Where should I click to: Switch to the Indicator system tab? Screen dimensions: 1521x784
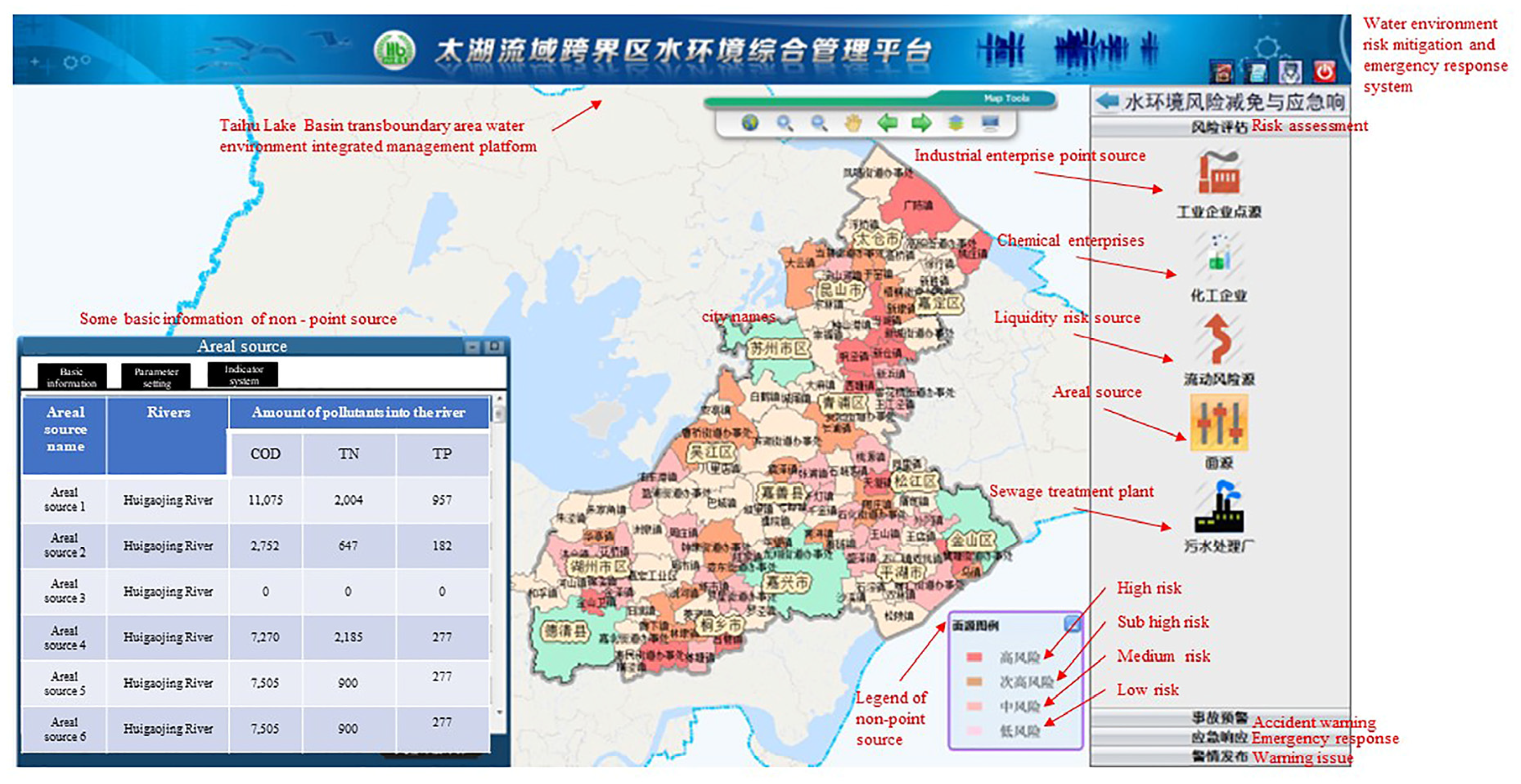pos(243,375)
